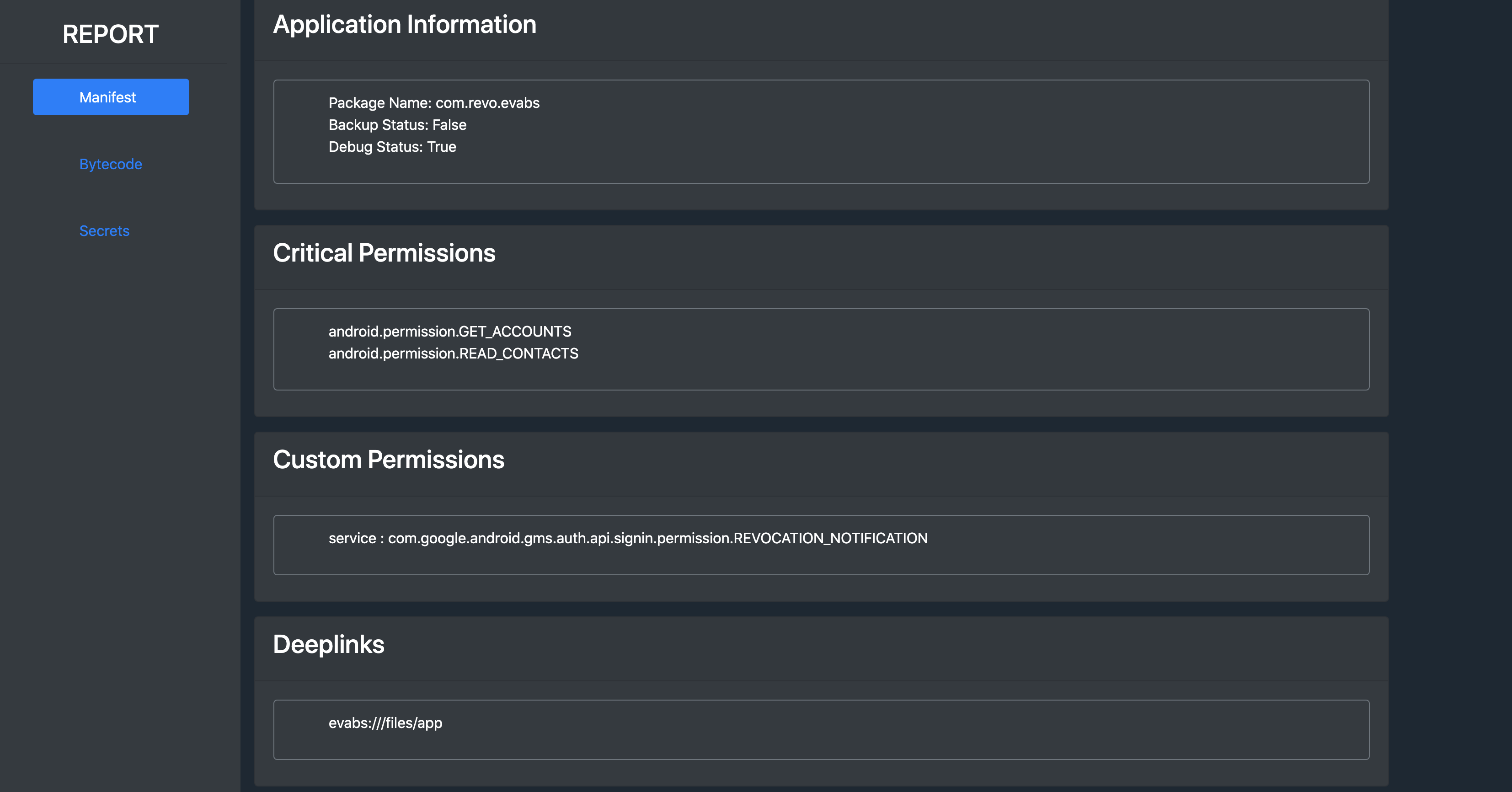
Task: Click inside the Deeplinks box
Action: point(881,734)
